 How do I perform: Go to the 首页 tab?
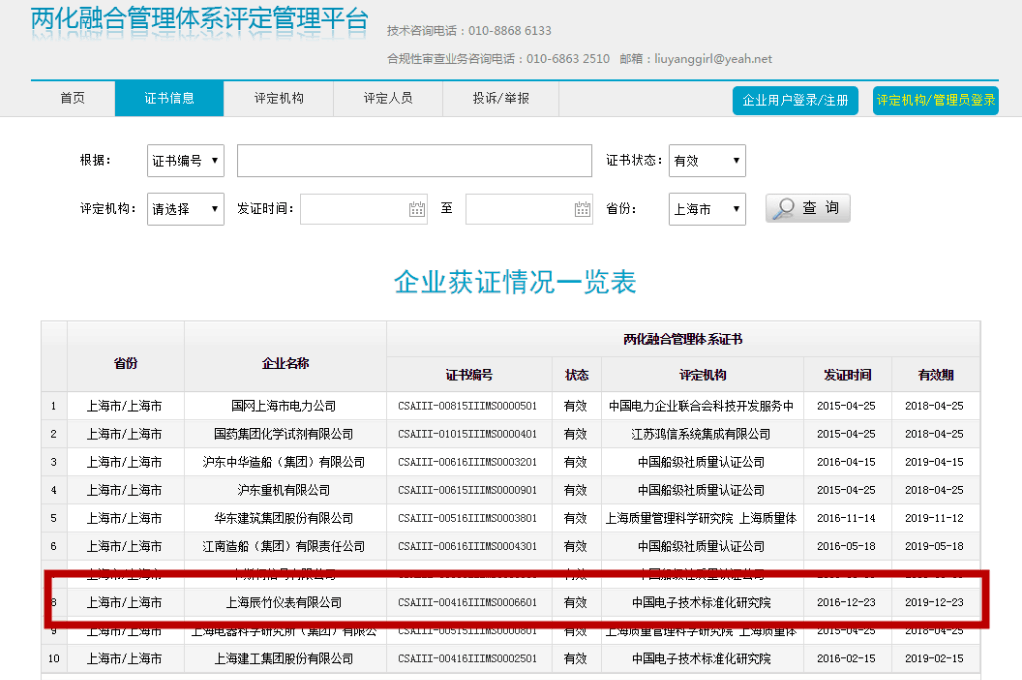73,99
